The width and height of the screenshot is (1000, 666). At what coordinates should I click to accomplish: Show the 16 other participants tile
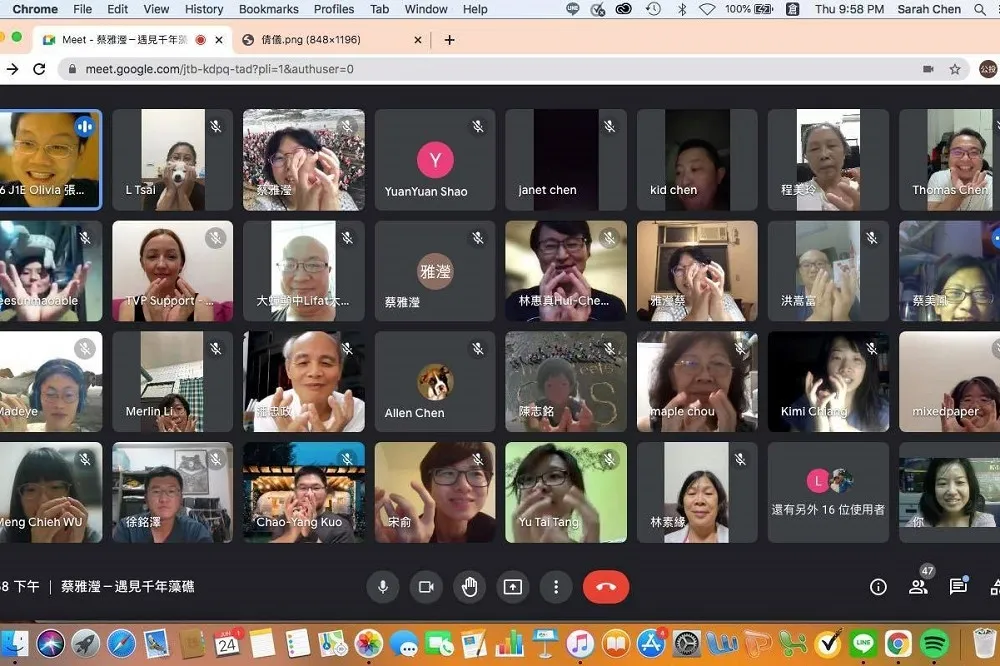828,492
